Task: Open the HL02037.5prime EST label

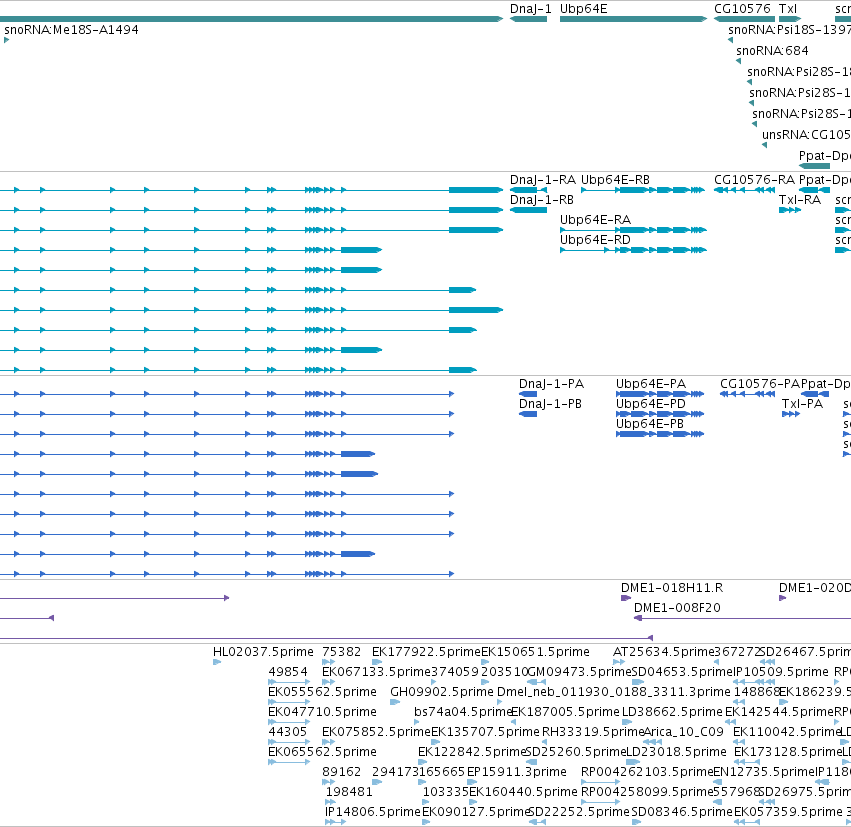Action: coord(263,652)
